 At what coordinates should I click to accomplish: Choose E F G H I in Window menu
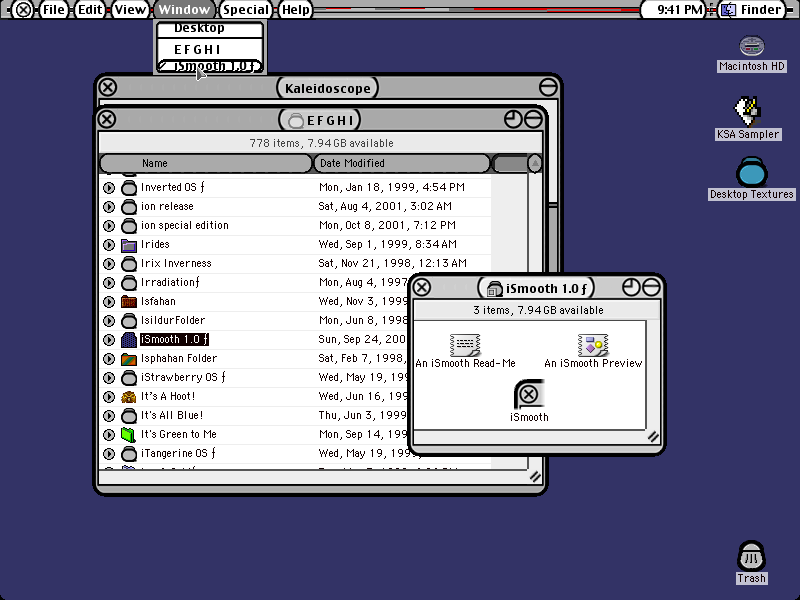(210, 49)
